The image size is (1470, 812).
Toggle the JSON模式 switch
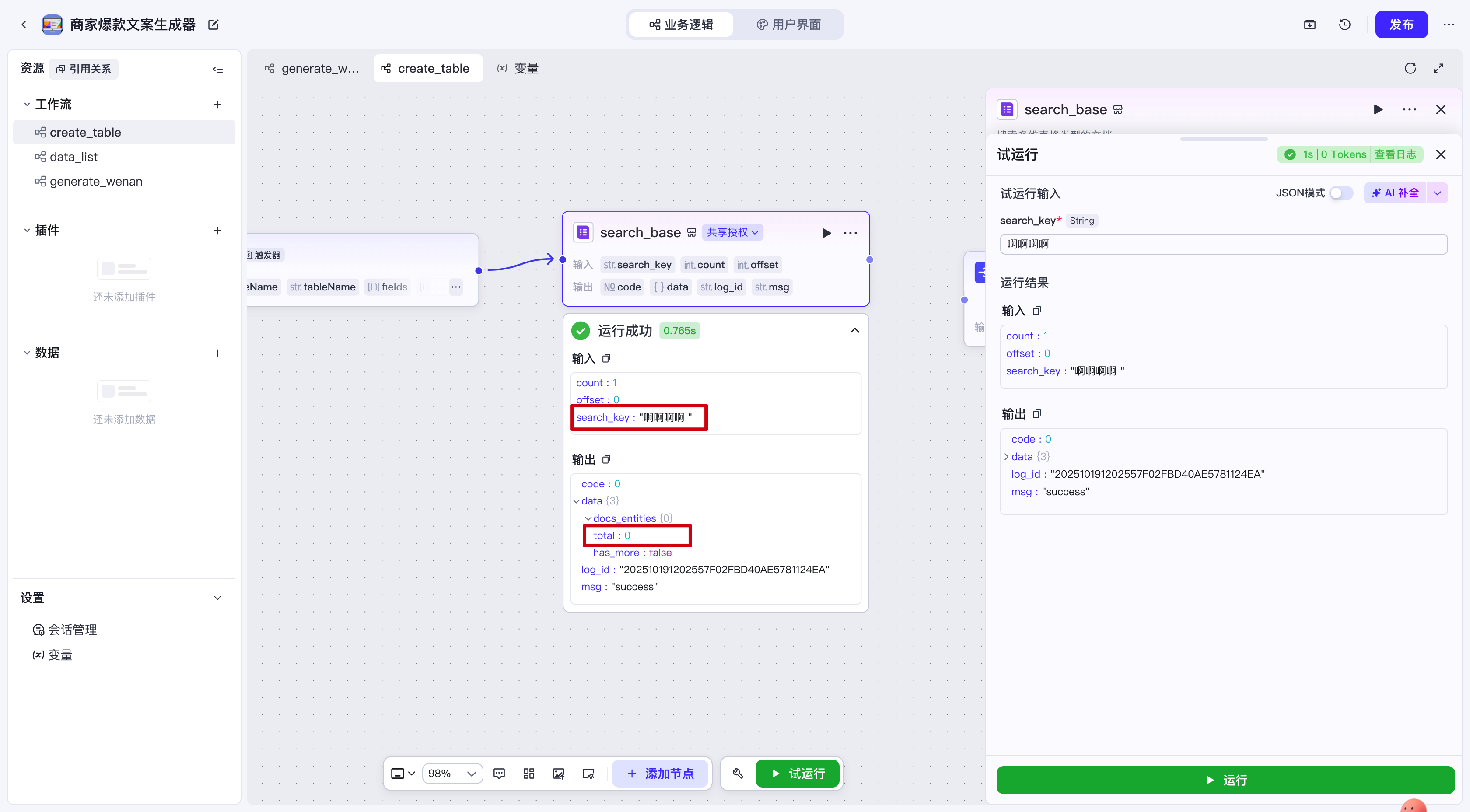pyautogui.click(x=1340, y=193)
